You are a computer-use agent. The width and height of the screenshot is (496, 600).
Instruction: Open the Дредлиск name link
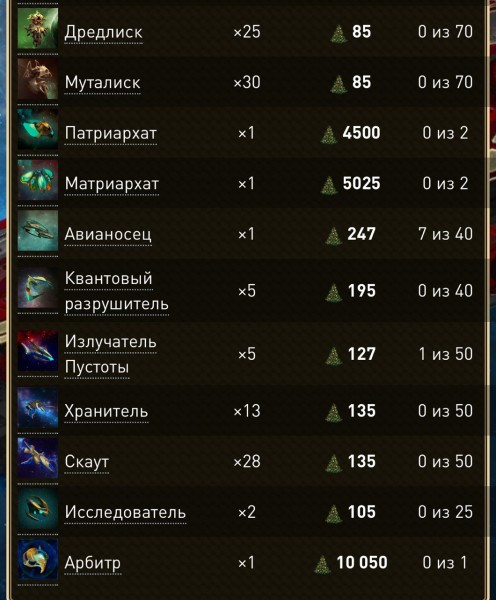pos(103,32)
